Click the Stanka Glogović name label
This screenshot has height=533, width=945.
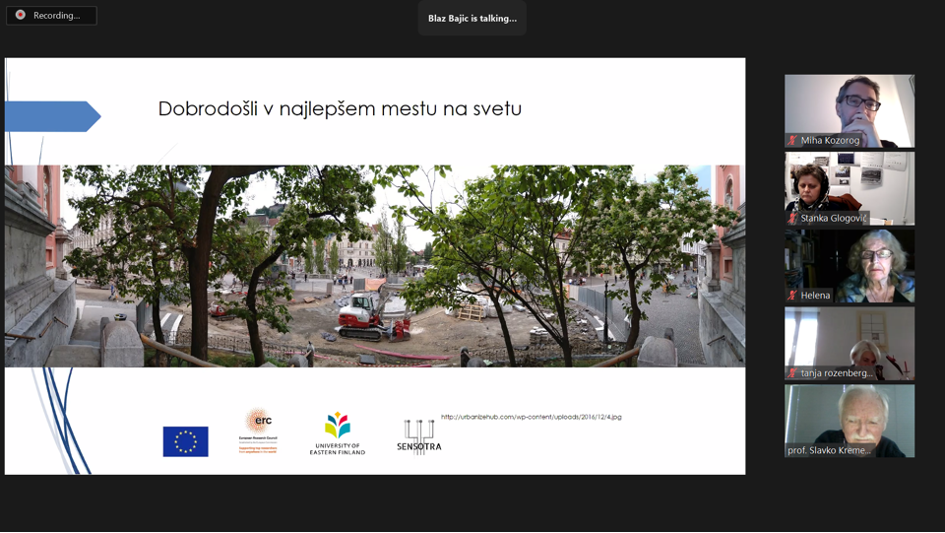(834, 218)
